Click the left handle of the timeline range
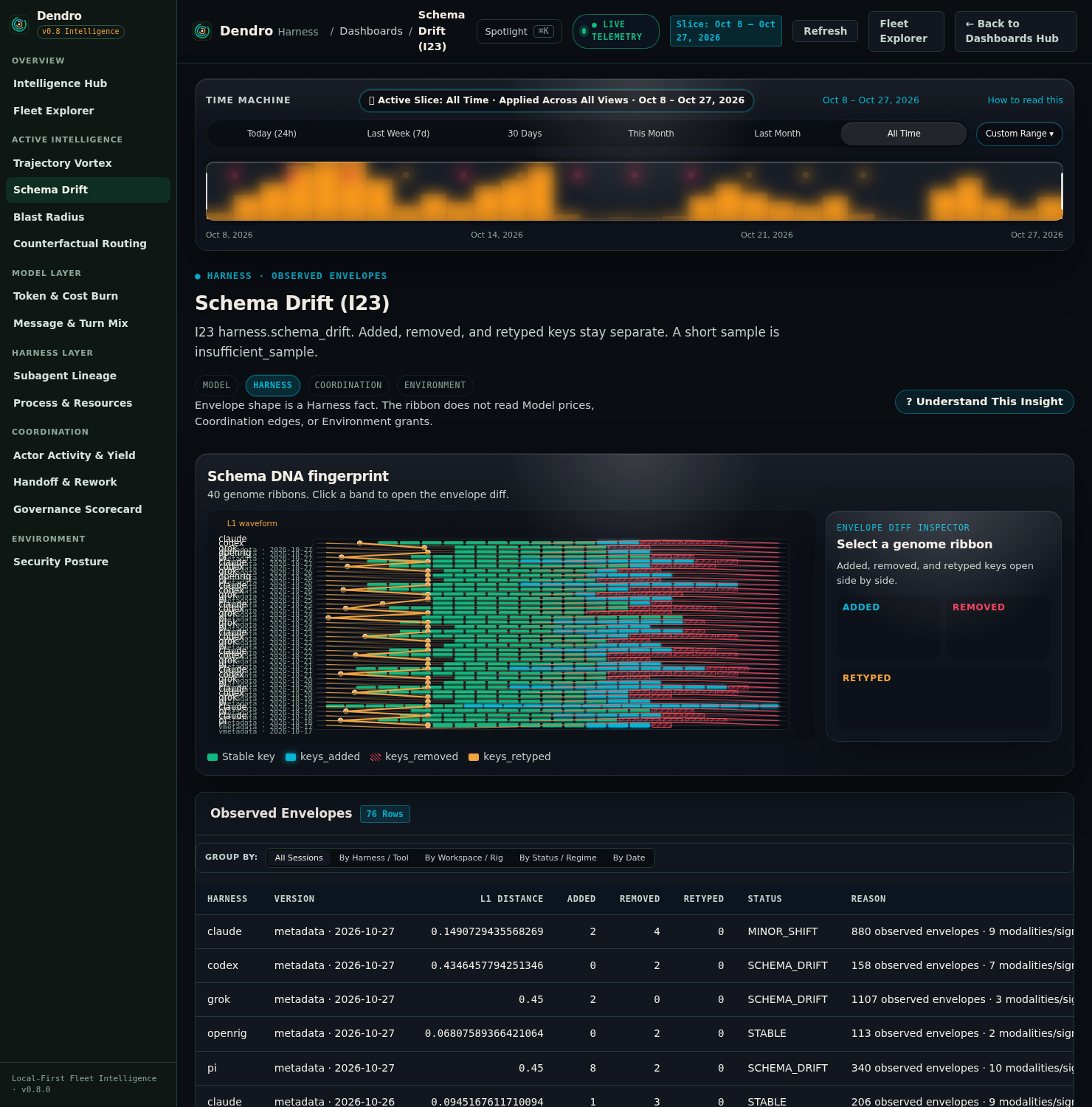1092x1107 pixels. click(207, 191)
